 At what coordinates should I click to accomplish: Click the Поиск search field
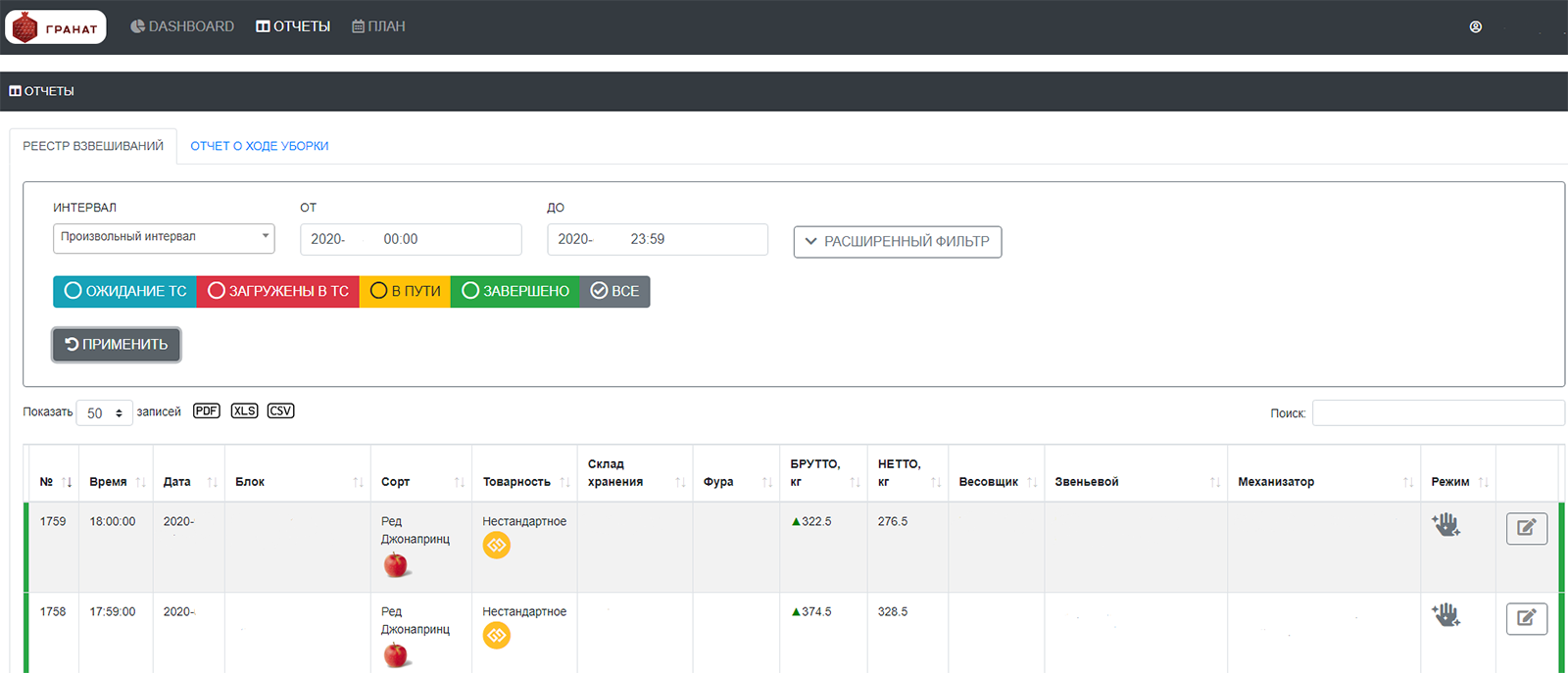(x=1437, y=413)
